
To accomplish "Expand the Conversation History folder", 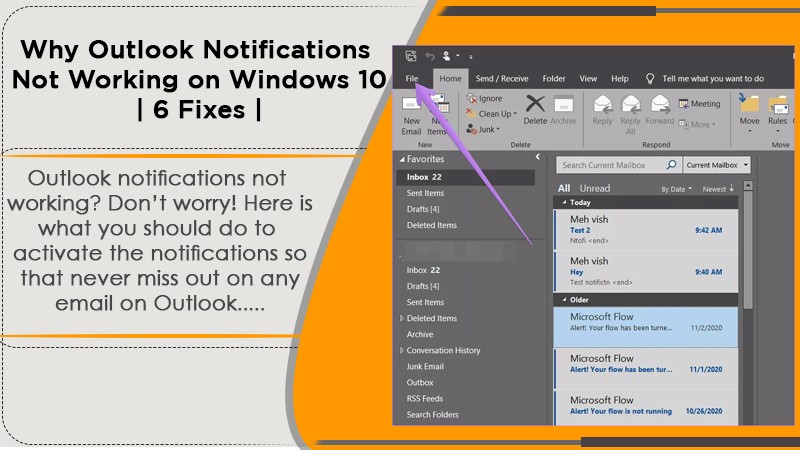I will tap(402, 351).
